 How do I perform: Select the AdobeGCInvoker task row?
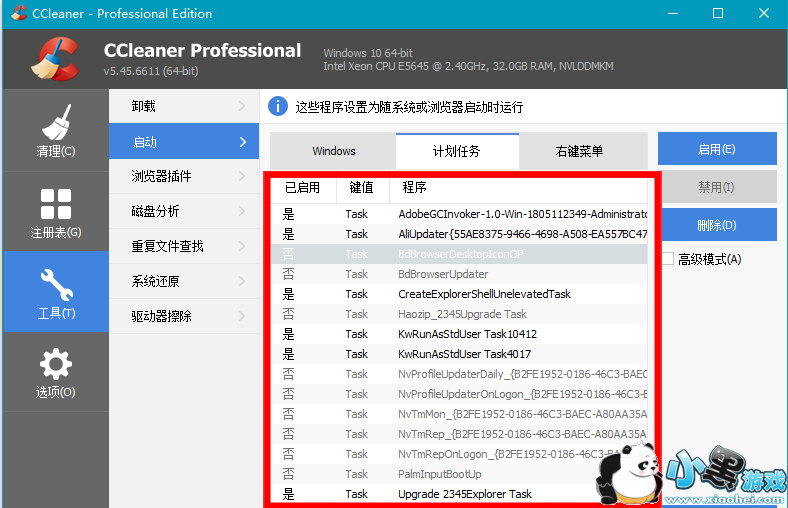pyautogui.click(x=459, y=214)
